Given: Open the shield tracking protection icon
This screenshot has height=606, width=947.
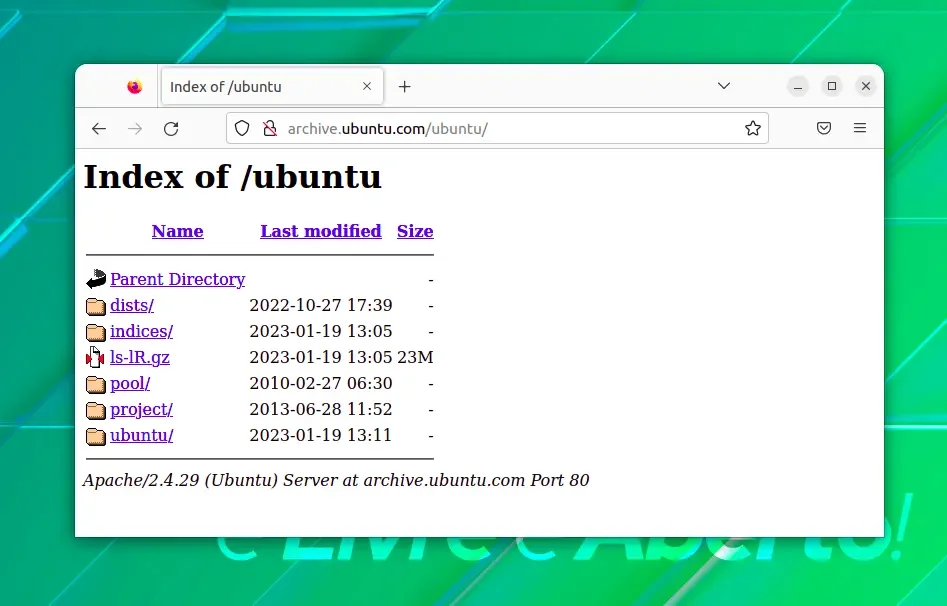Looking at the screenshot, I should pyautogui.click(x=242, y=128).
